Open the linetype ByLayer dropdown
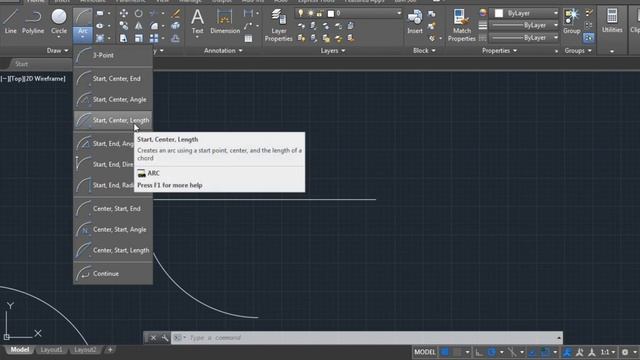 point(524,38)
